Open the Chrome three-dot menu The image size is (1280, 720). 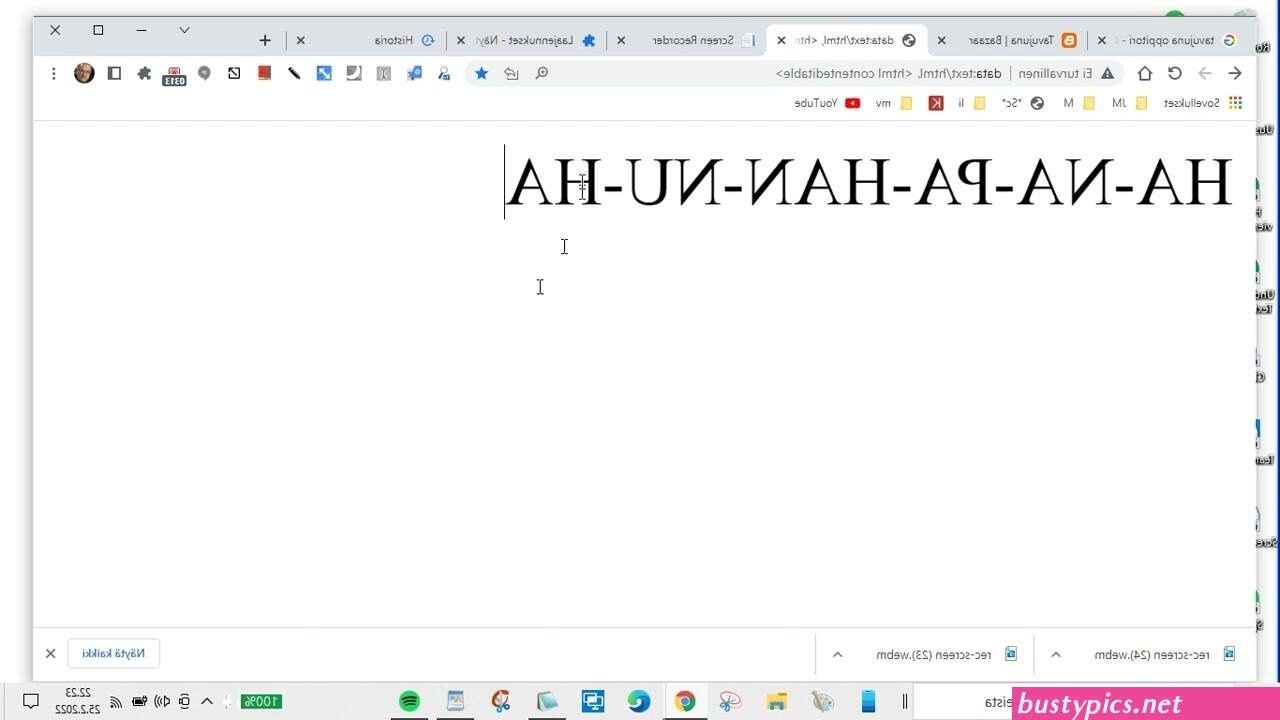(x=54, y=73)
